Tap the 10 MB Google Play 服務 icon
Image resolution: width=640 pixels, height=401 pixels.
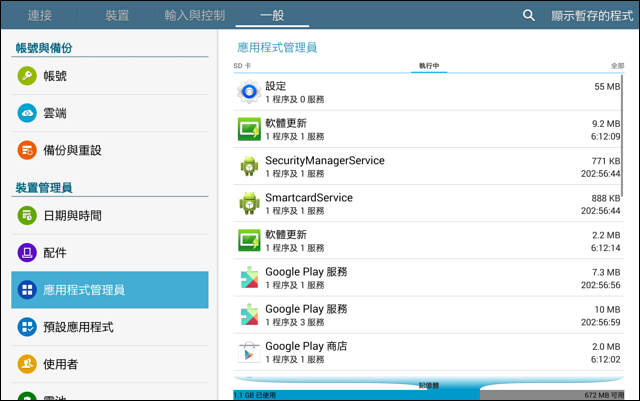tap(249, 315)
